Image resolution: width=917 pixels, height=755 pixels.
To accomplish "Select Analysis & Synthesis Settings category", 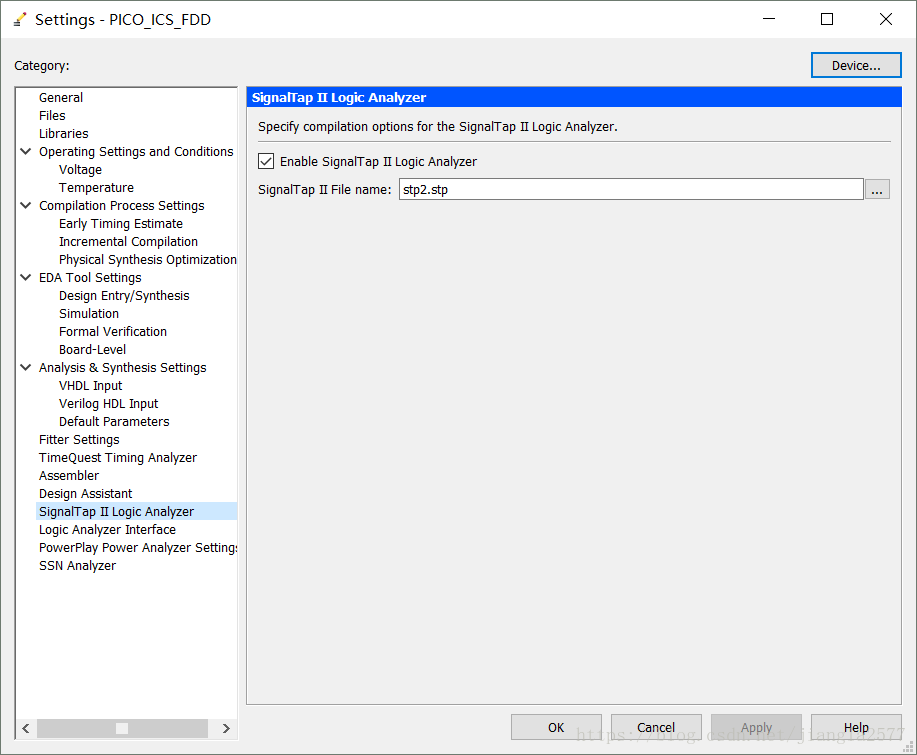I will 123,368.
